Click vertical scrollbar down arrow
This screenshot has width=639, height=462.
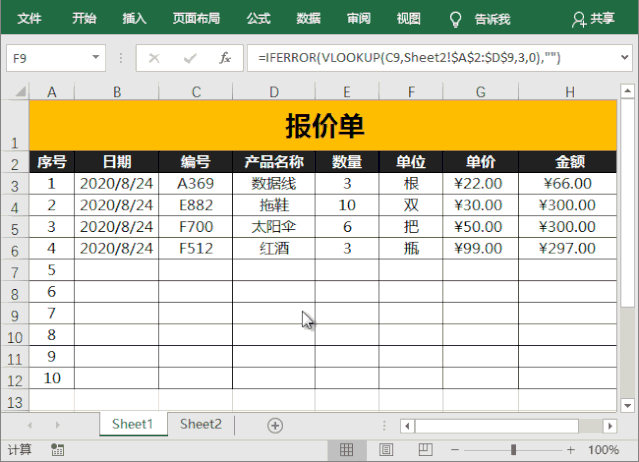(x=627, y=405)
